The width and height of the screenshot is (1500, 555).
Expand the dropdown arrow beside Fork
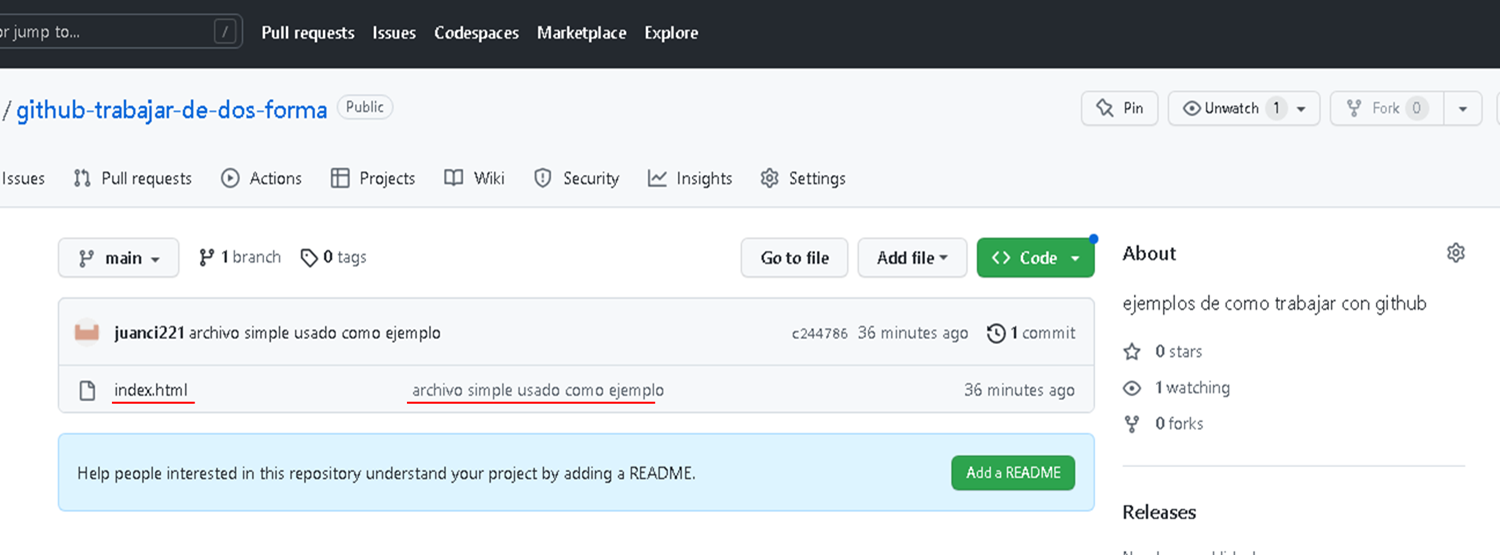coord(1463,108)
